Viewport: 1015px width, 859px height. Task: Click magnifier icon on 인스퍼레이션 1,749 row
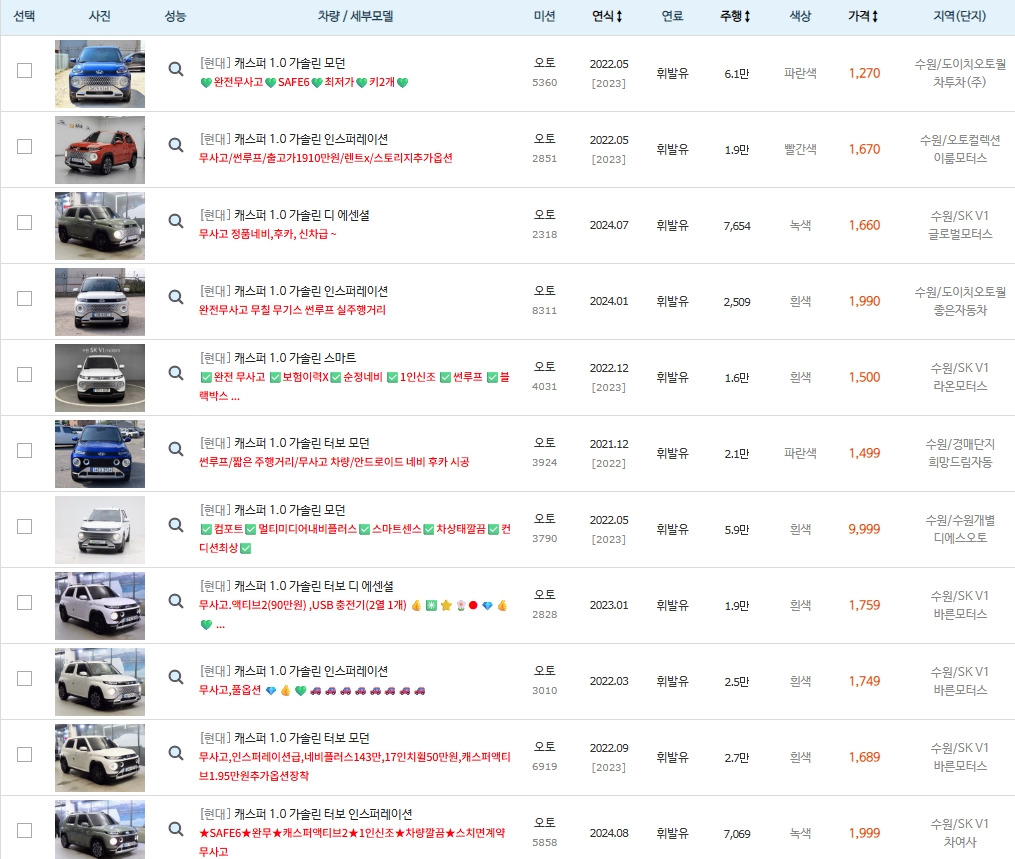click(175, 676)
